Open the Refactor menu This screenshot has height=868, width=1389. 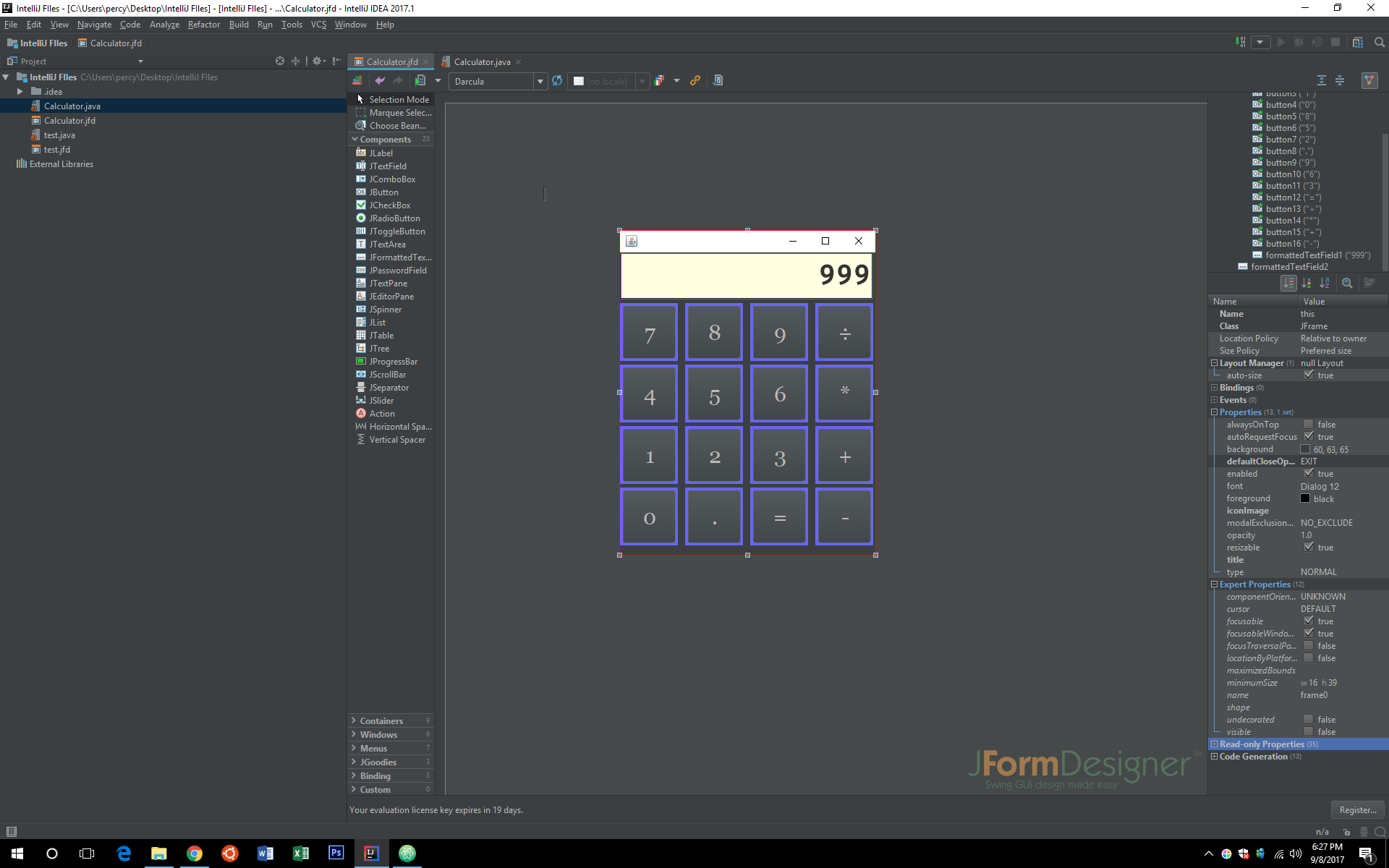pyautogui.click(x=203, y=24)
